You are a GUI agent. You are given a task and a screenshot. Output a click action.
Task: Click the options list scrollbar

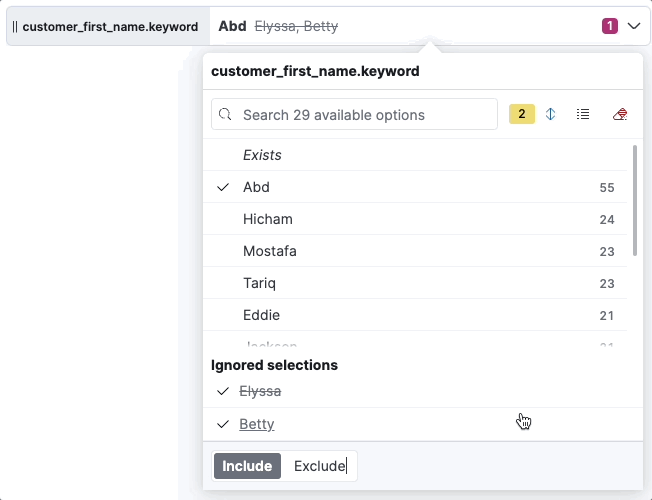pyautogui.click(x=635, y=200)
